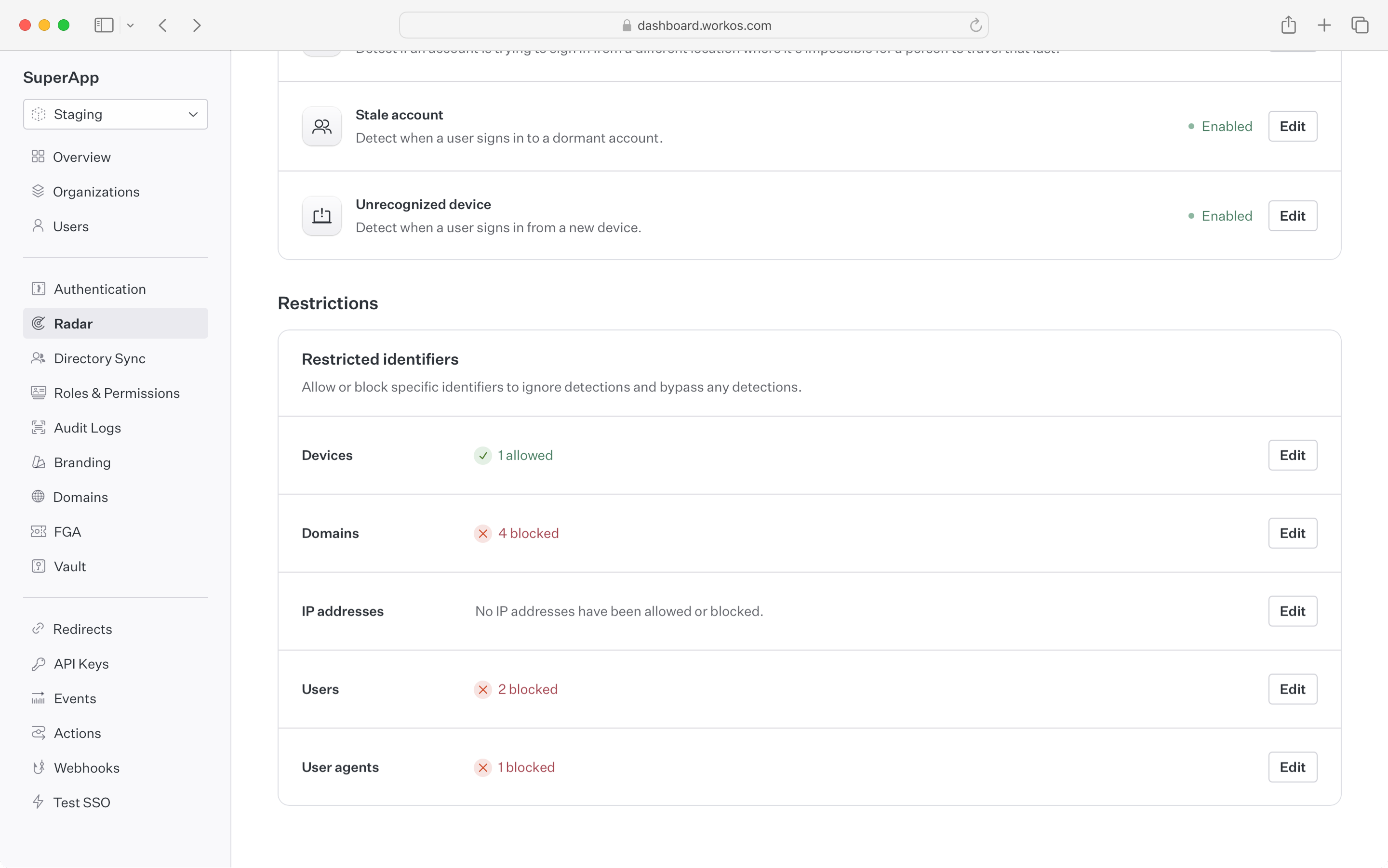Select Roles & Permissions in sidebar
Screen dimensions: 1388x868
117,393
